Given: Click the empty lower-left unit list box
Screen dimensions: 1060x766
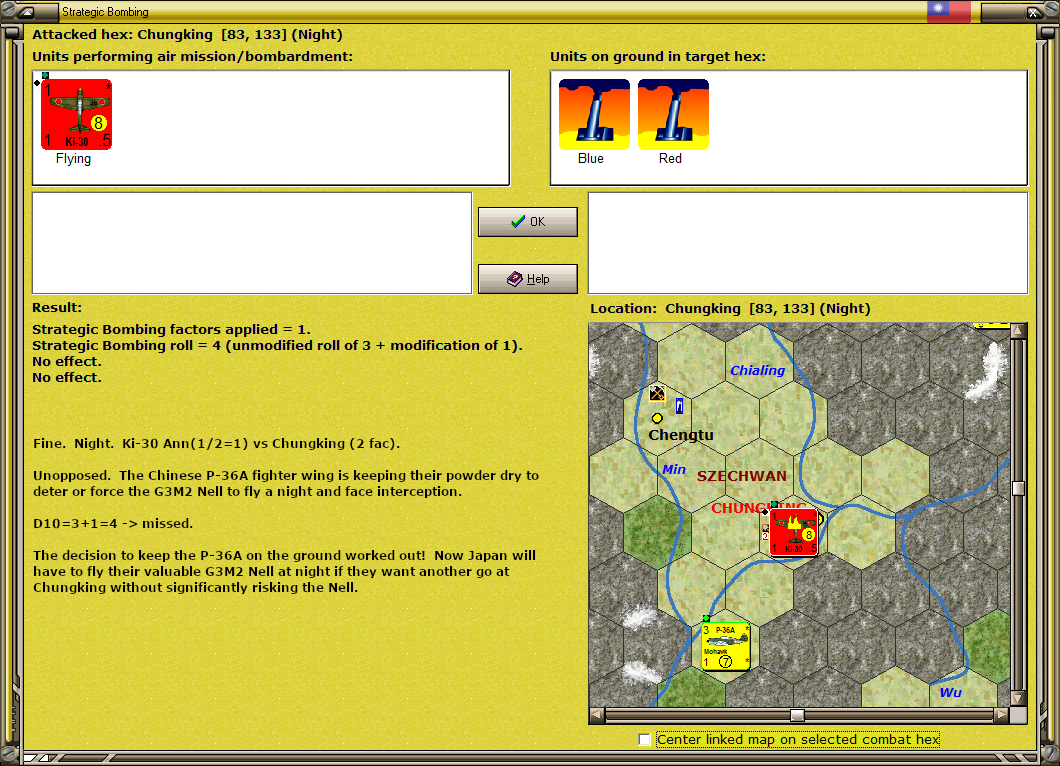Looking at the screenshot, I should [252, 243].
